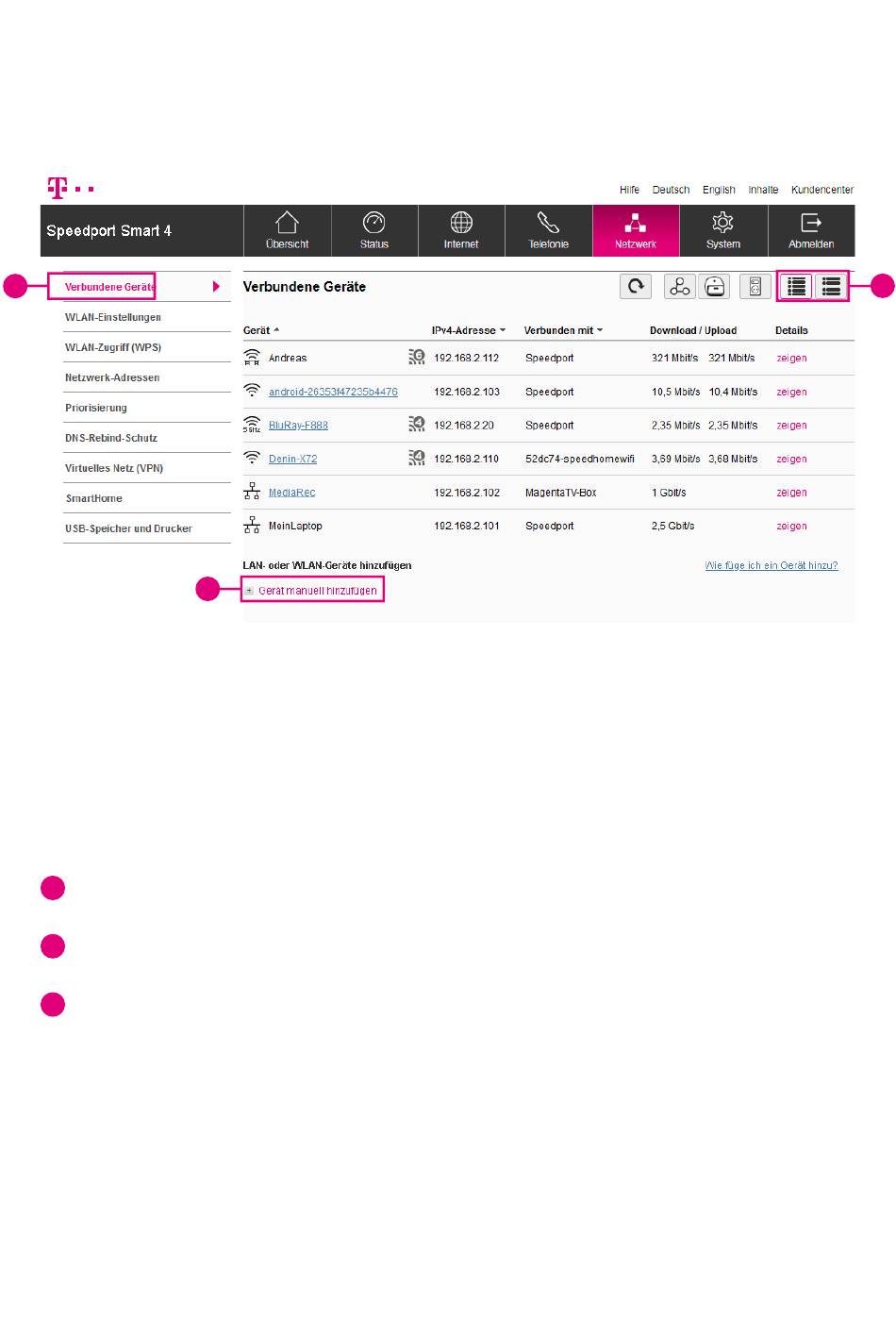Expand Gerät manuell hinzufügen

(x=312, y=591)
